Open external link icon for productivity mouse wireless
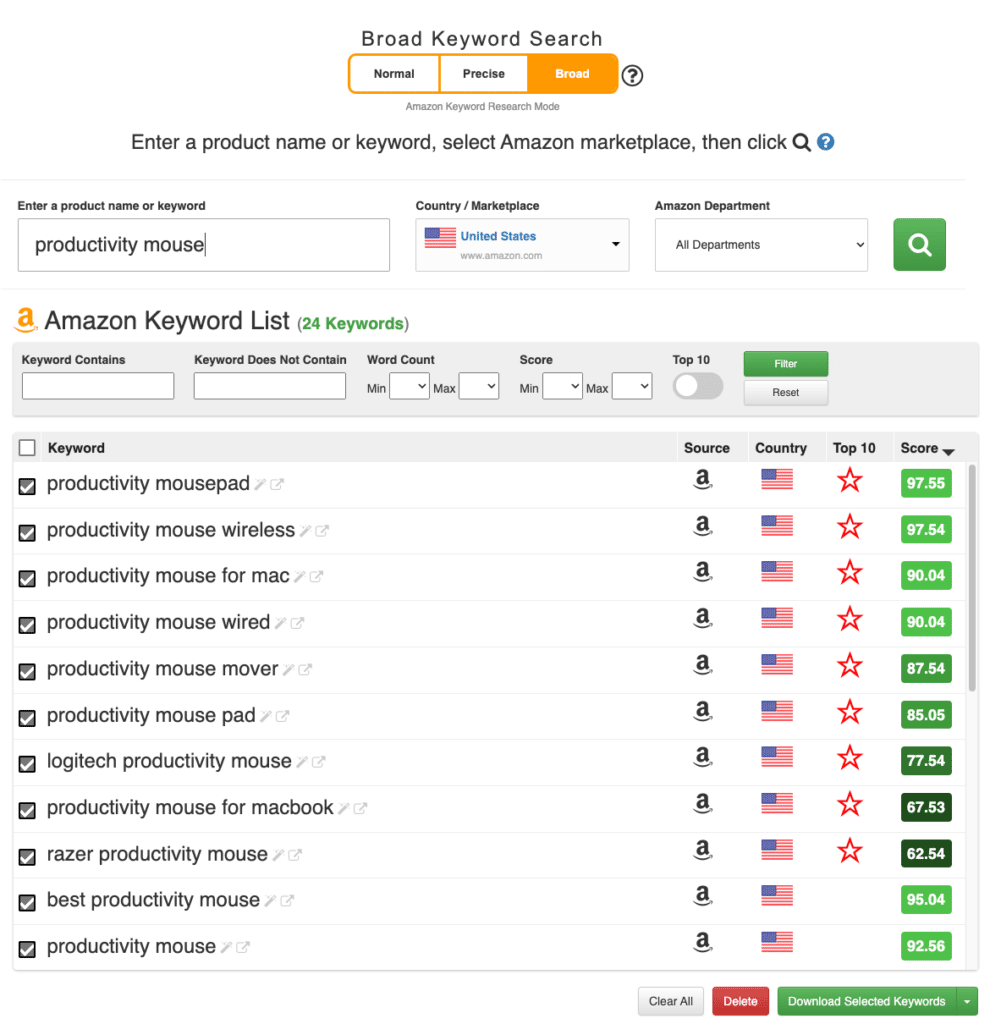Viewport: 990px width, 1024px height. [321, 531]
